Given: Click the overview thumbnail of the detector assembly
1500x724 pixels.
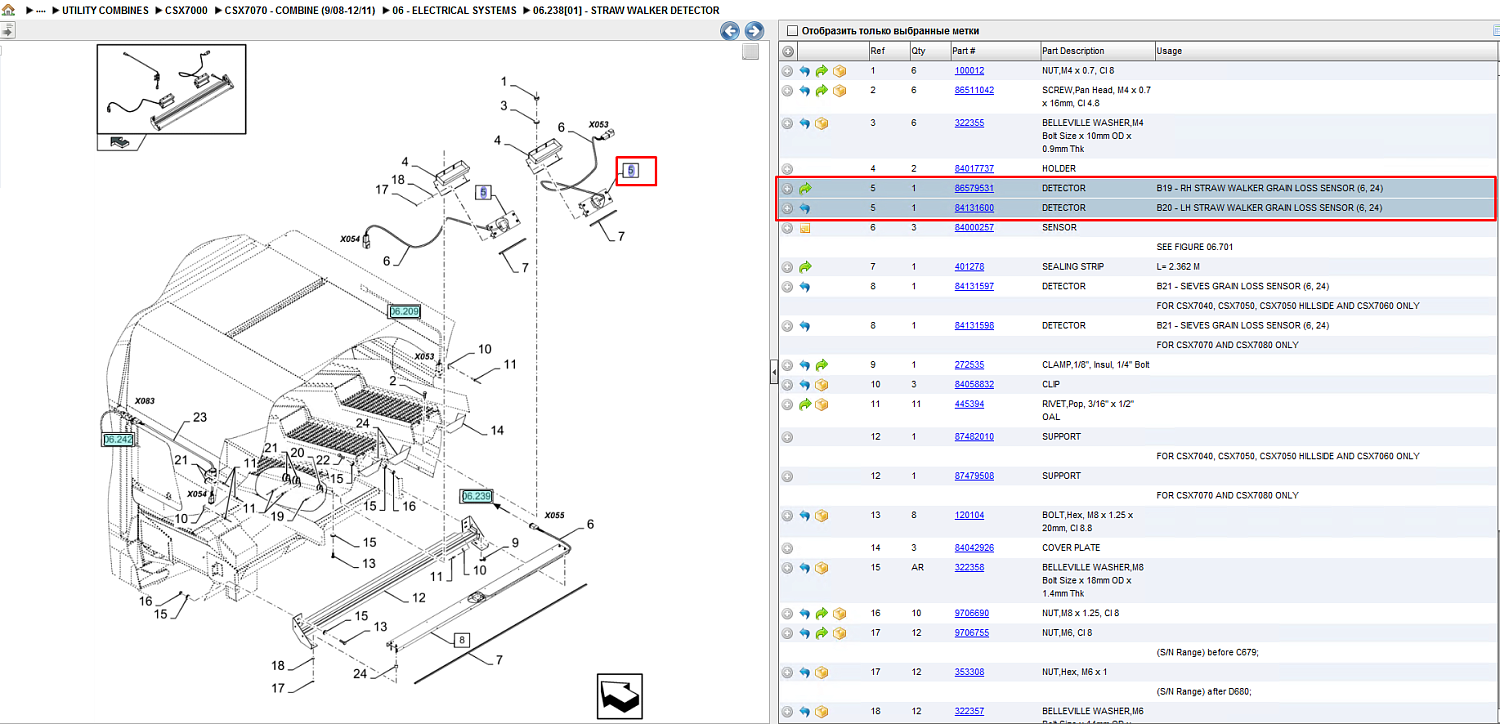Looking at the screenshot, I should (x=170, y=89).
